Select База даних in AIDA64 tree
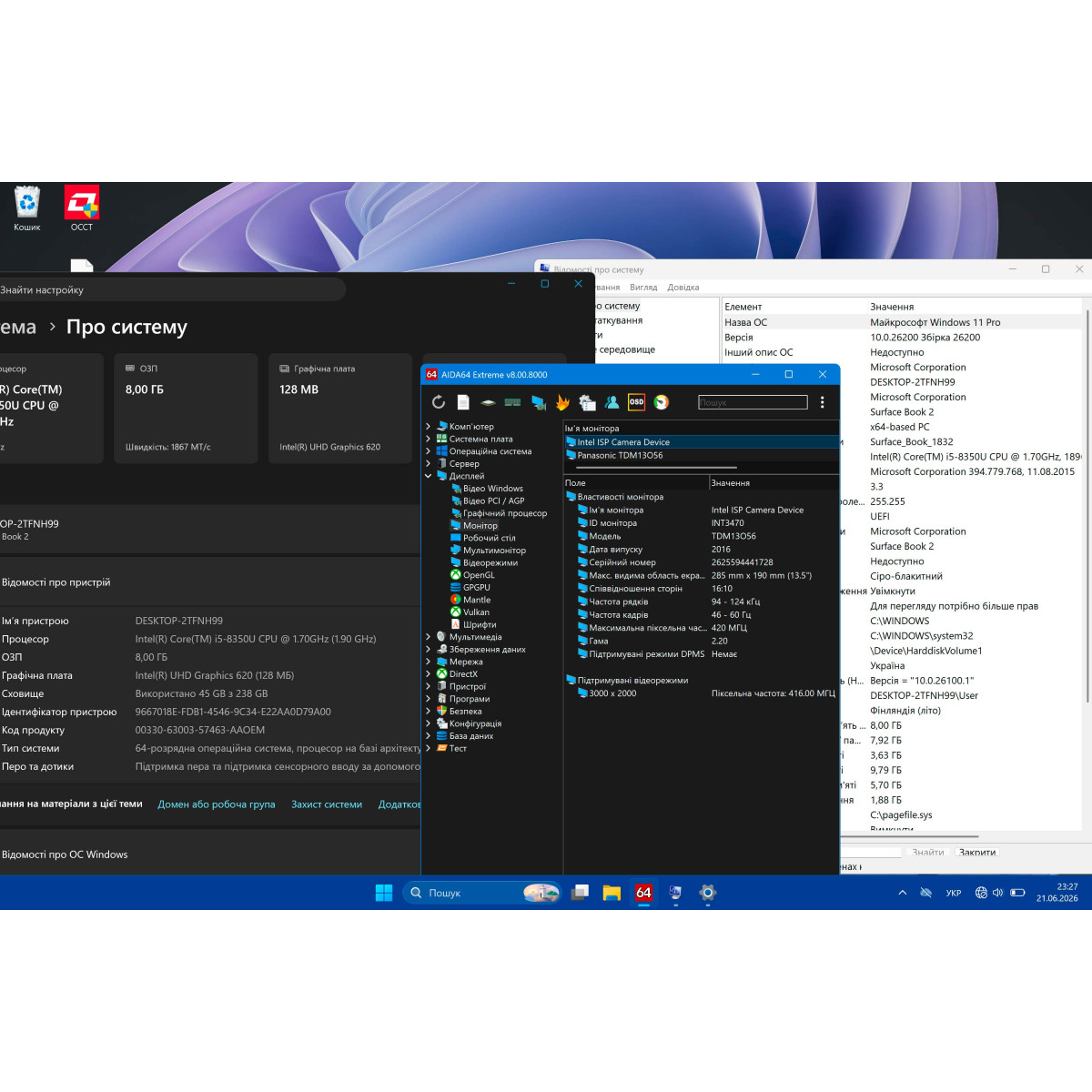1092x1092 pixels. (x=464, y=736)
